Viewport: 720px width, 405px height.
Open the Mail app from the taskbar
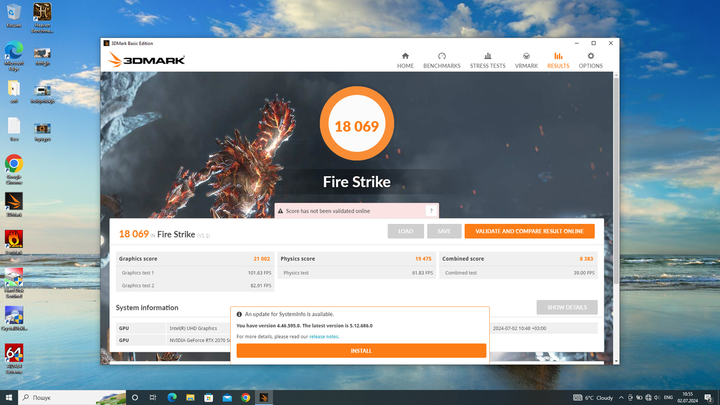pyautogui.click(x=227, y=397)
